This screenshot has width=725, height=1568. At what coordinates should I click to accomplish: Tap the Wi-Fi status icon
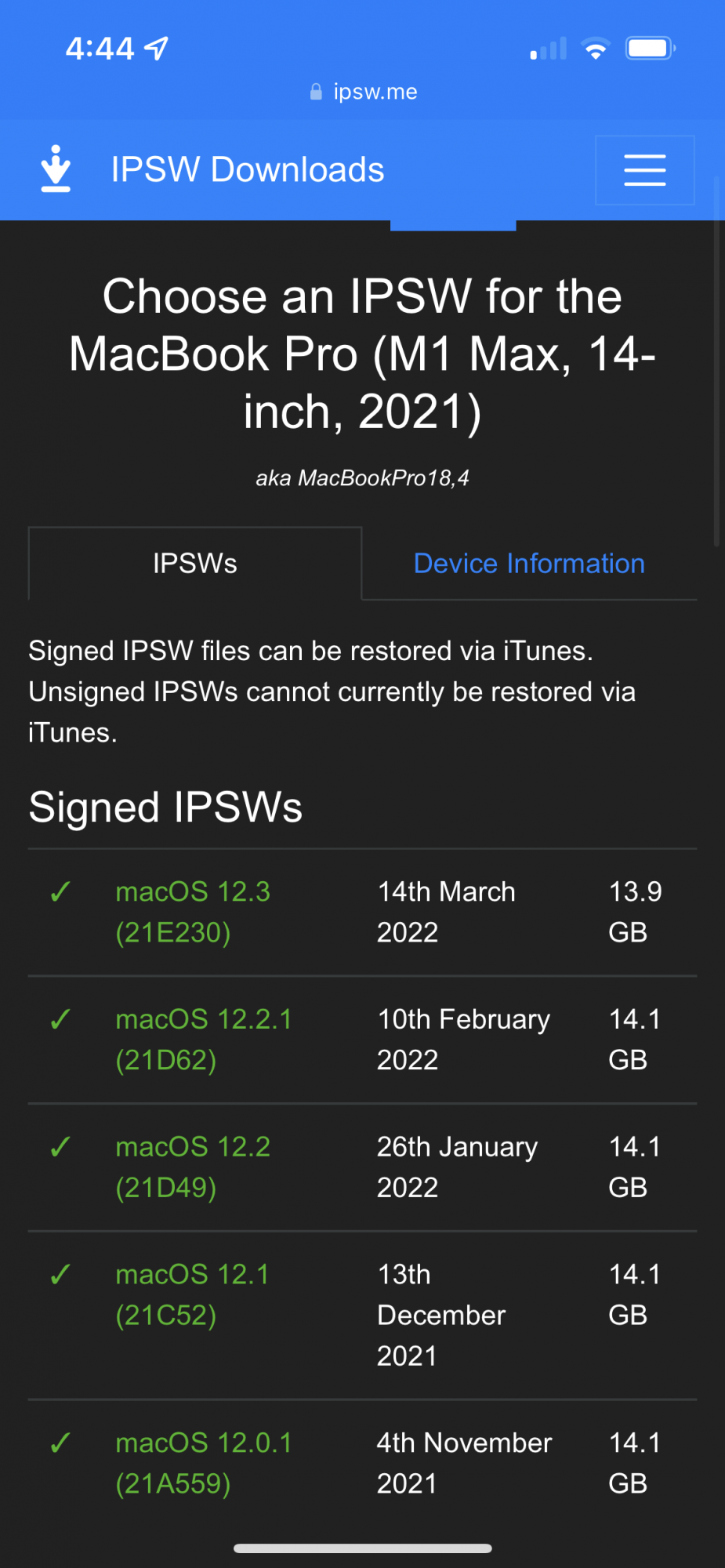[x=596, y=49]
